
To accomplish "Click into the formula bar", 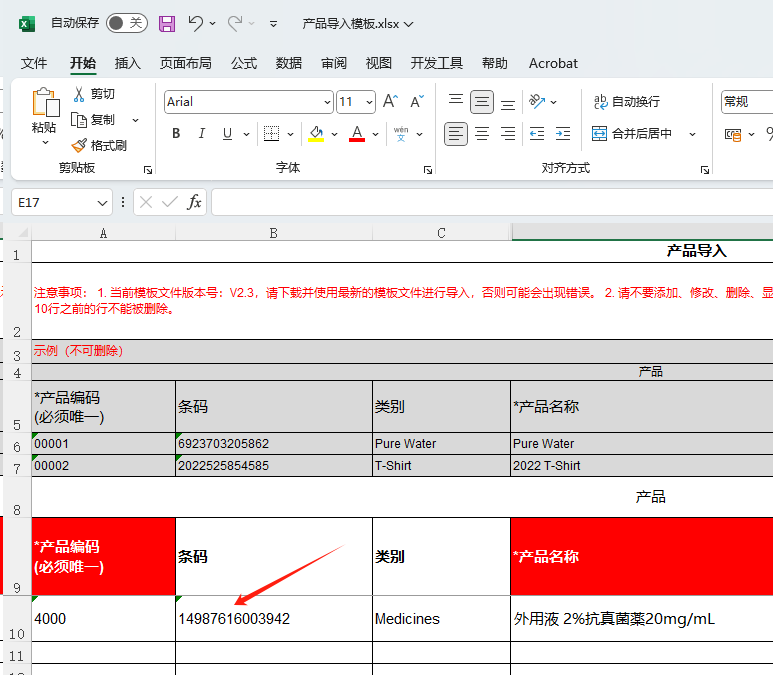I will pyautogui.click(x=492, y=202).
